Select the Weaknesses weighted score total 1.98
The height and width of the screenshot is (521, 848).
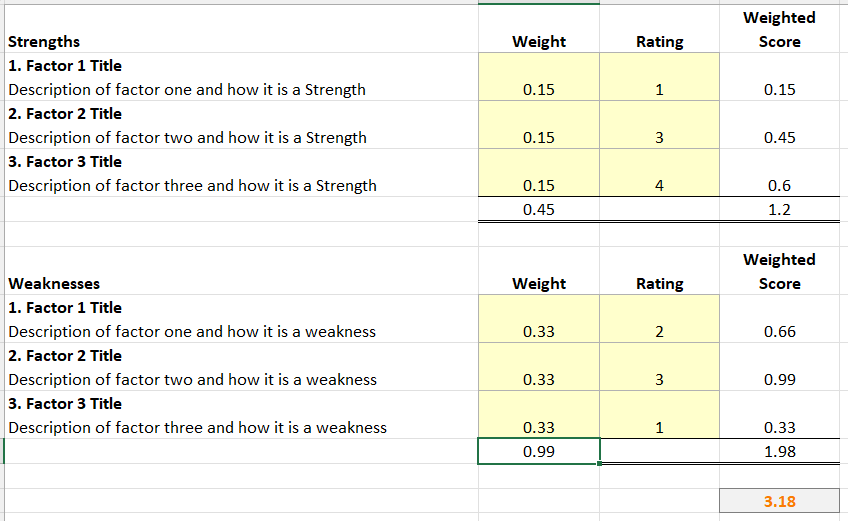779,452
